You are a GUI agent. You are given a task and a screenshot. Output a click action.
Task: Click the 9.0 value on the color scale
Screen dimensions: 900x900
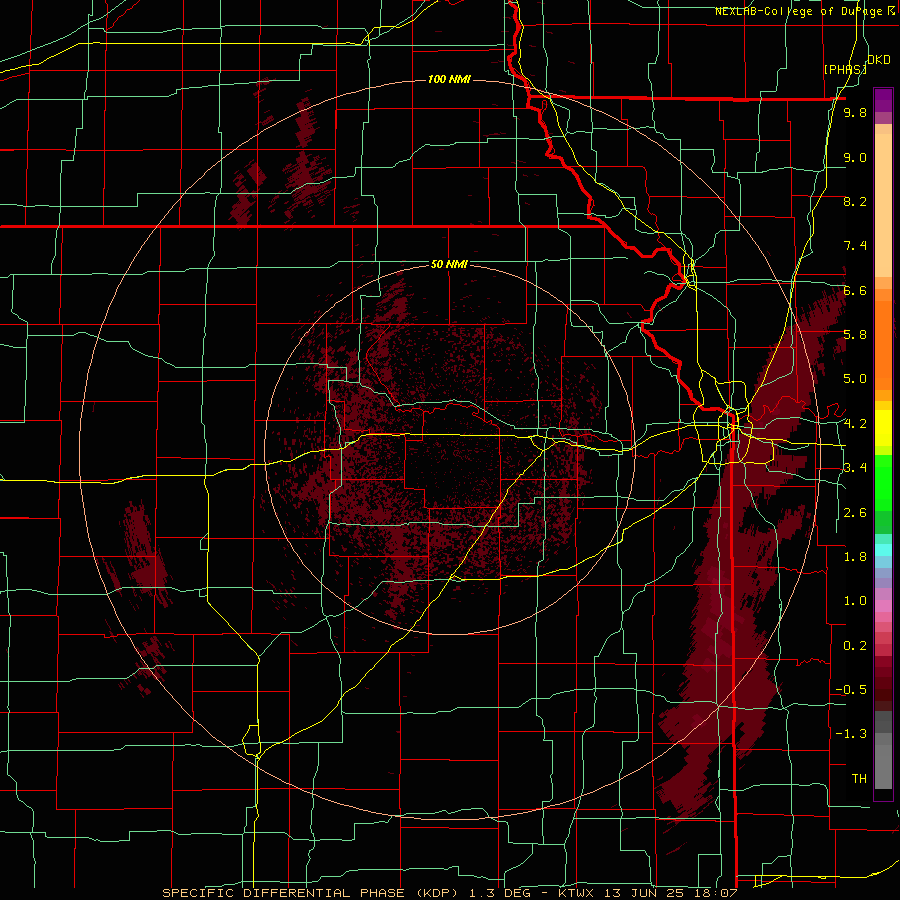(855, 157)
